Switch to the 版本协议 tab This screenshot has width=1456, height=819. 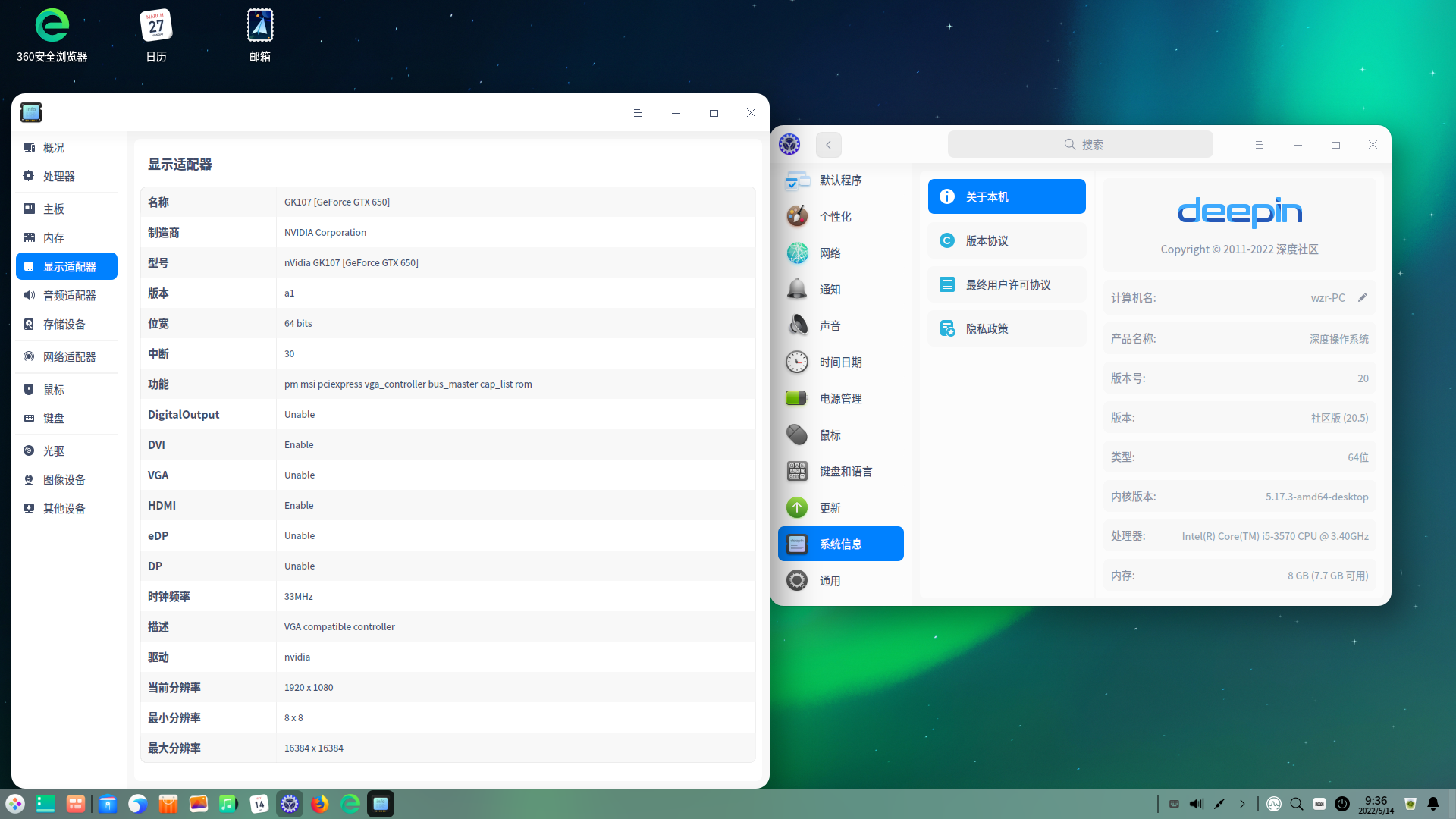click(x=1006, y=240)
